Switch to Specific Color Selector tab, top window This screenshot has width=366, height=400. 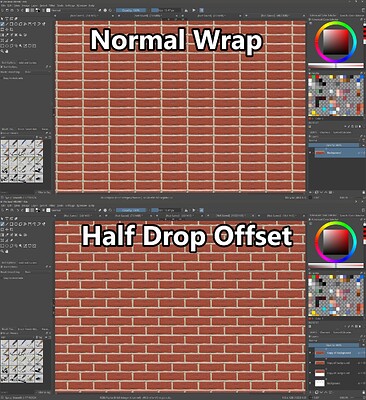(352, 16)
